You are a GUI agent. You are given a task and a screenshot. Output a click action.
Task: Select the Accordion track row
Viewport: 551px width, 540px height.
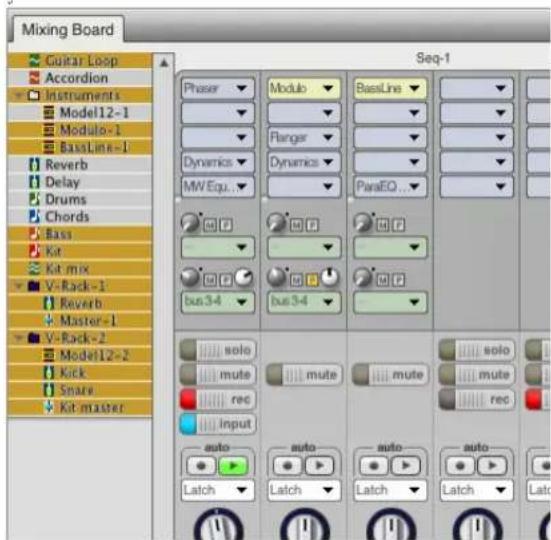coord(80,78)
